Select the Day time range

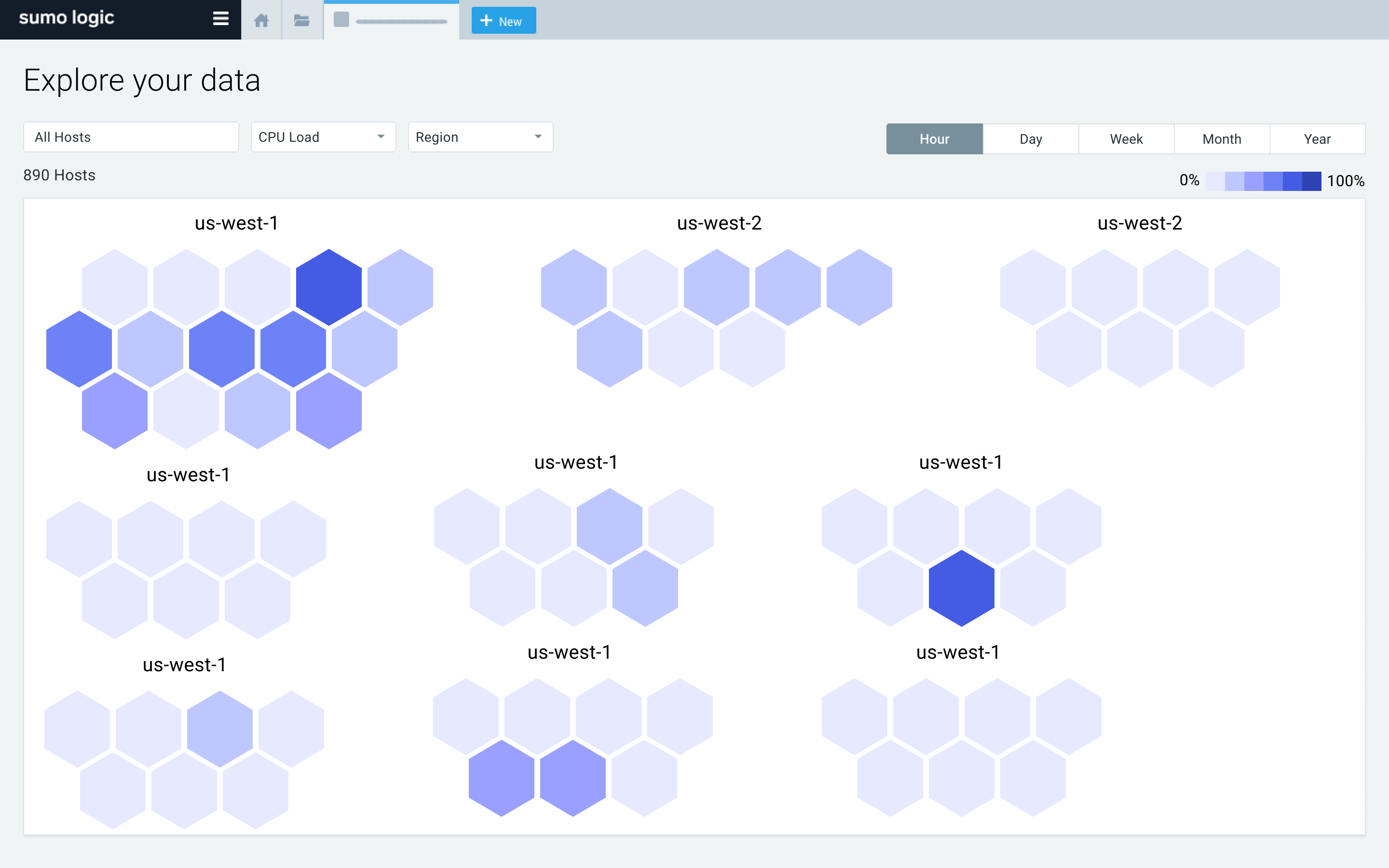tap(1031, 139)
